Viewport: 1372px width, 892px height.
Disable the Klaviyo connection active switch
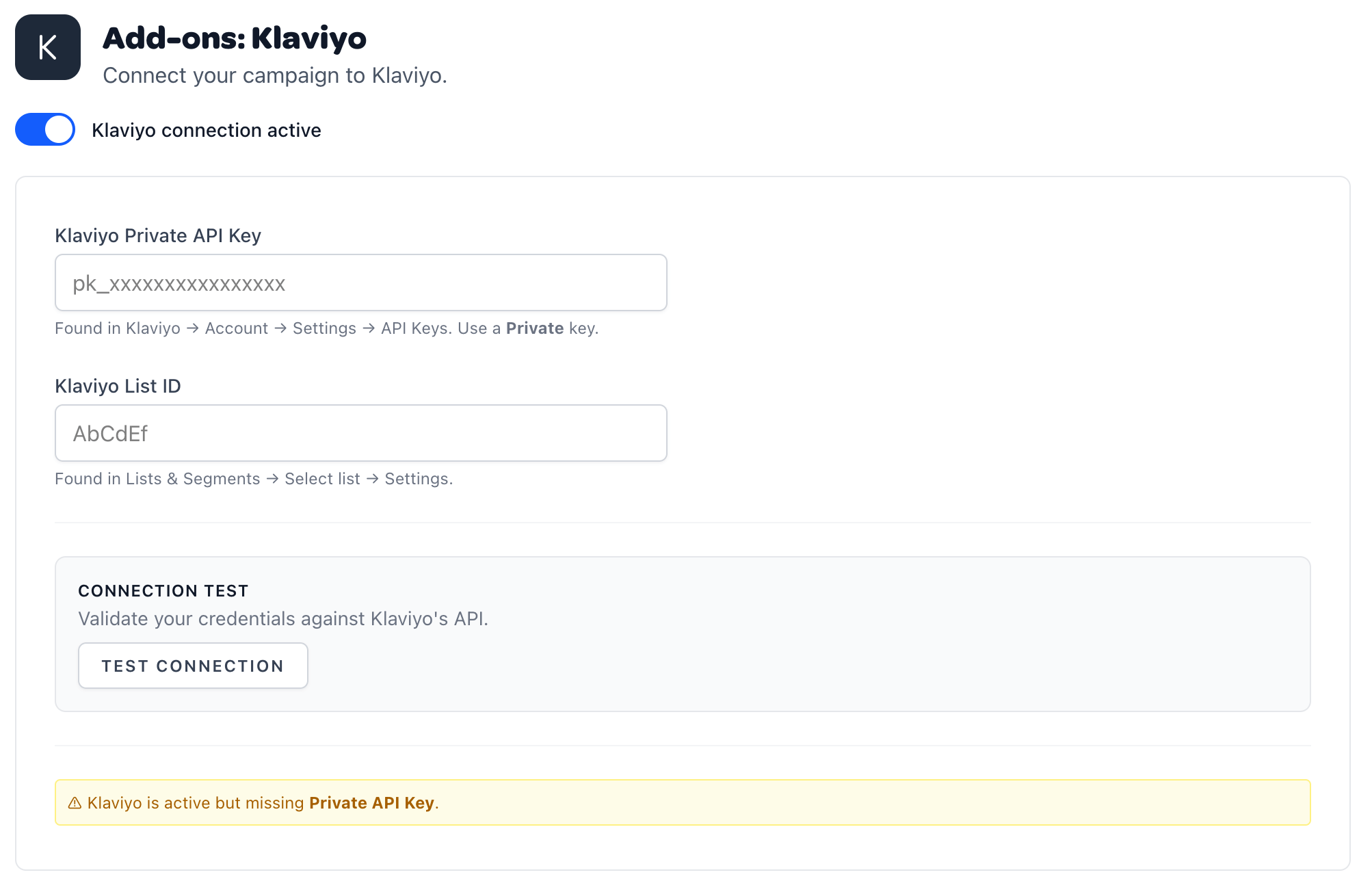pyautogui.click(x=45, y=129)
